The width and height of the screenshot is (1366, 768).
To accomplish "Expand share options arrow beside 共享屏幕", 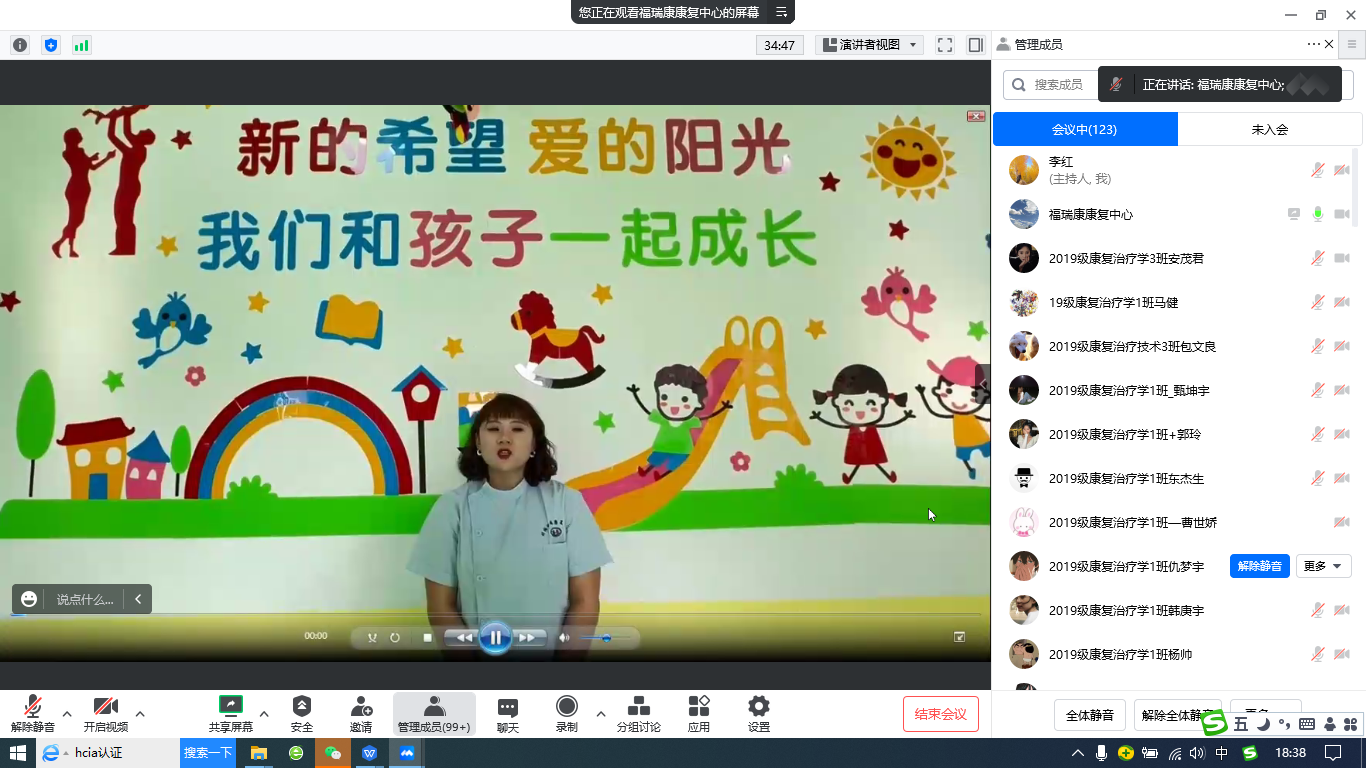I will pos(264,714).
